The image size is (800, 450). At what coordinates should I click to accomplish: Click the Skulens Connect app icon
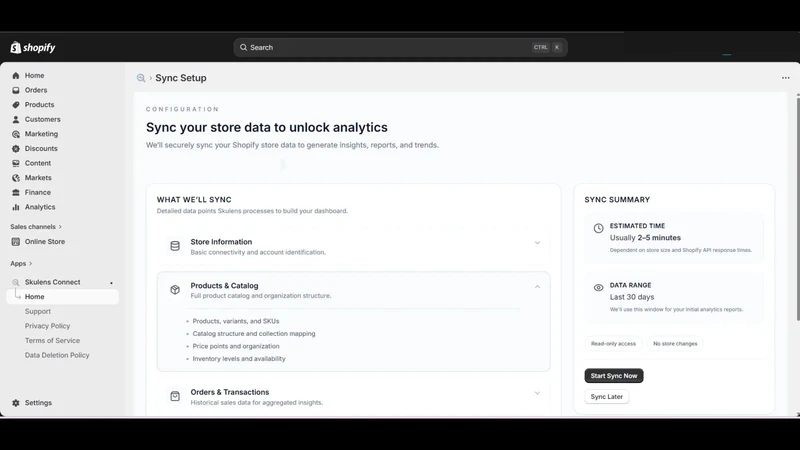[16, 282]
